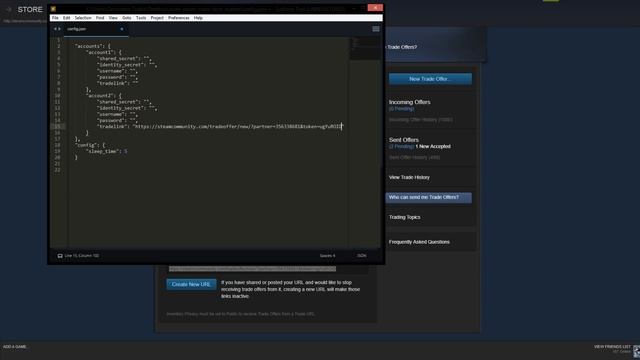This screenshot has height=360, width=640.
Task: Open the Tools menu
Action: [x=141, y=18]
